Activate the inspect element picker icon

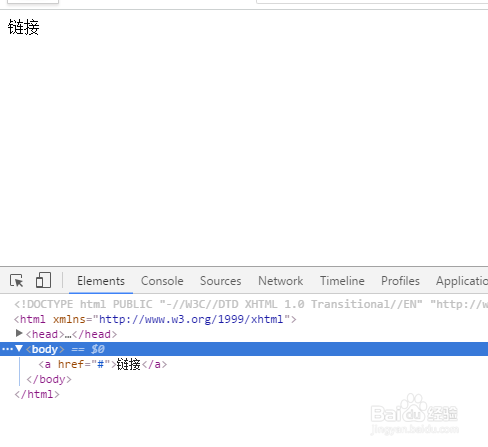[17, 281]
